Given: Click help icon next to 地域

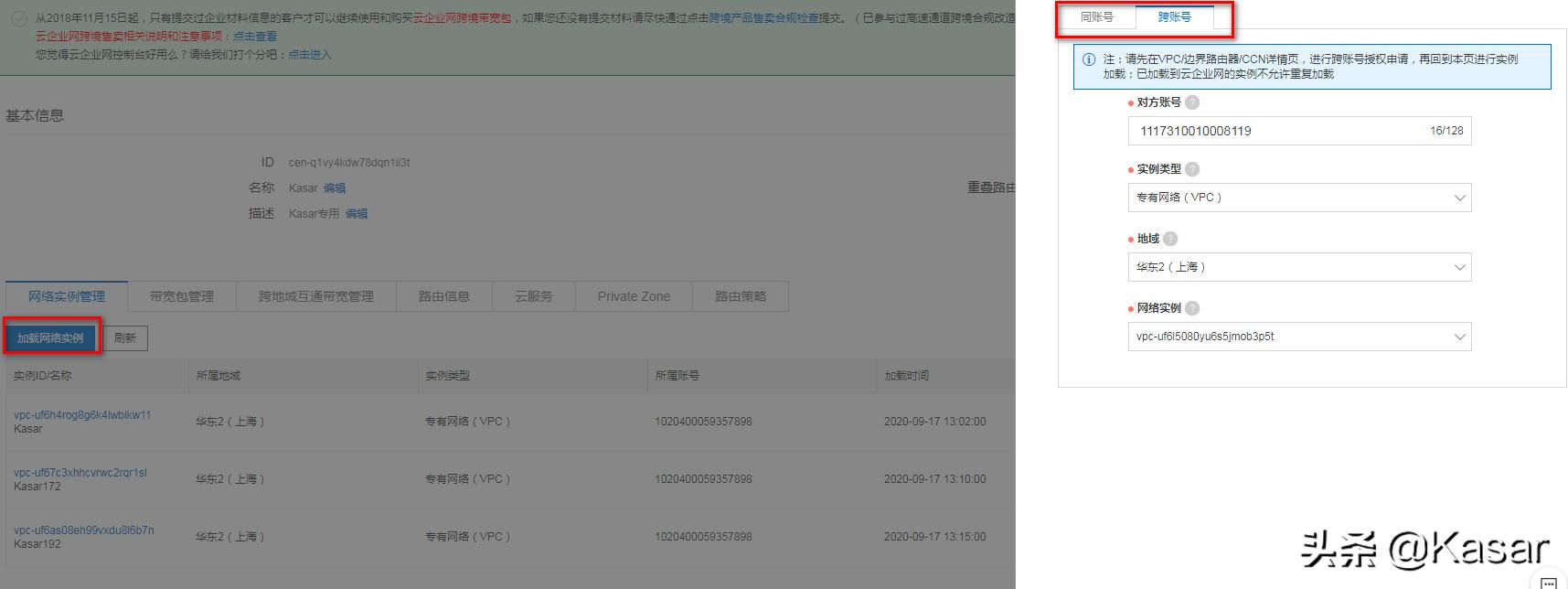Looking at the screenshot, I should [1170, 239].
